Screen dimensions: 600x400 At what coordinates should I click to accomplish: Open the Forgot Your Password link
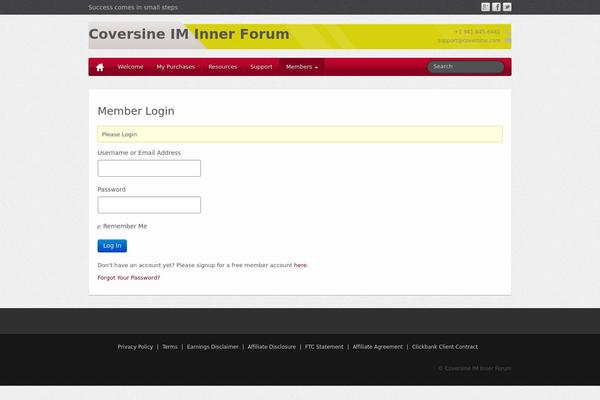coord(129,278)
